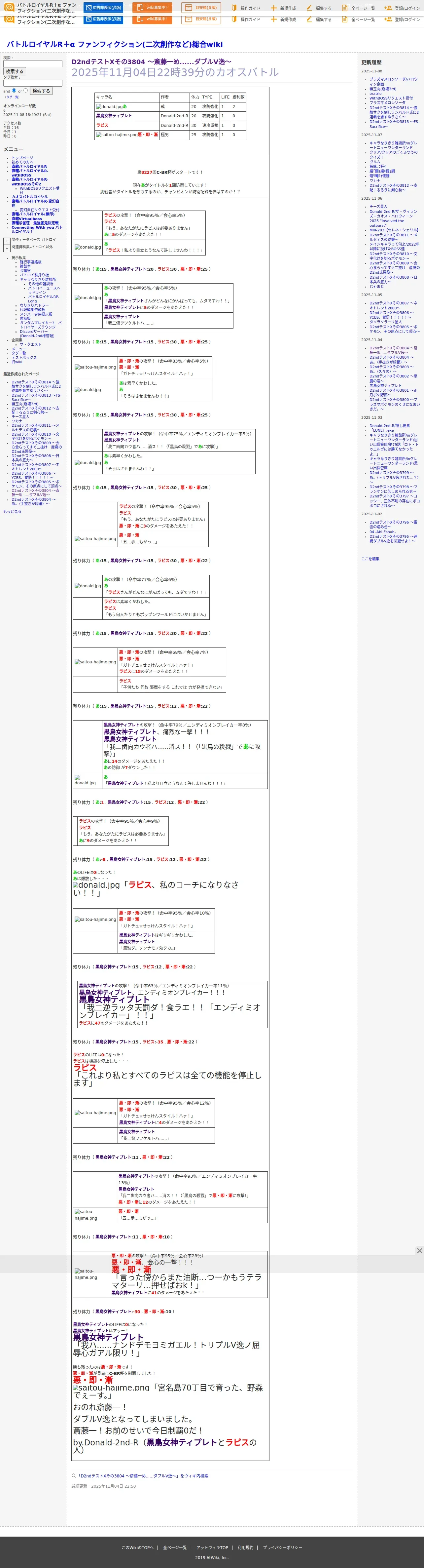Open メンバー専用掲示板 link
424x1568 pixels.
36,314
